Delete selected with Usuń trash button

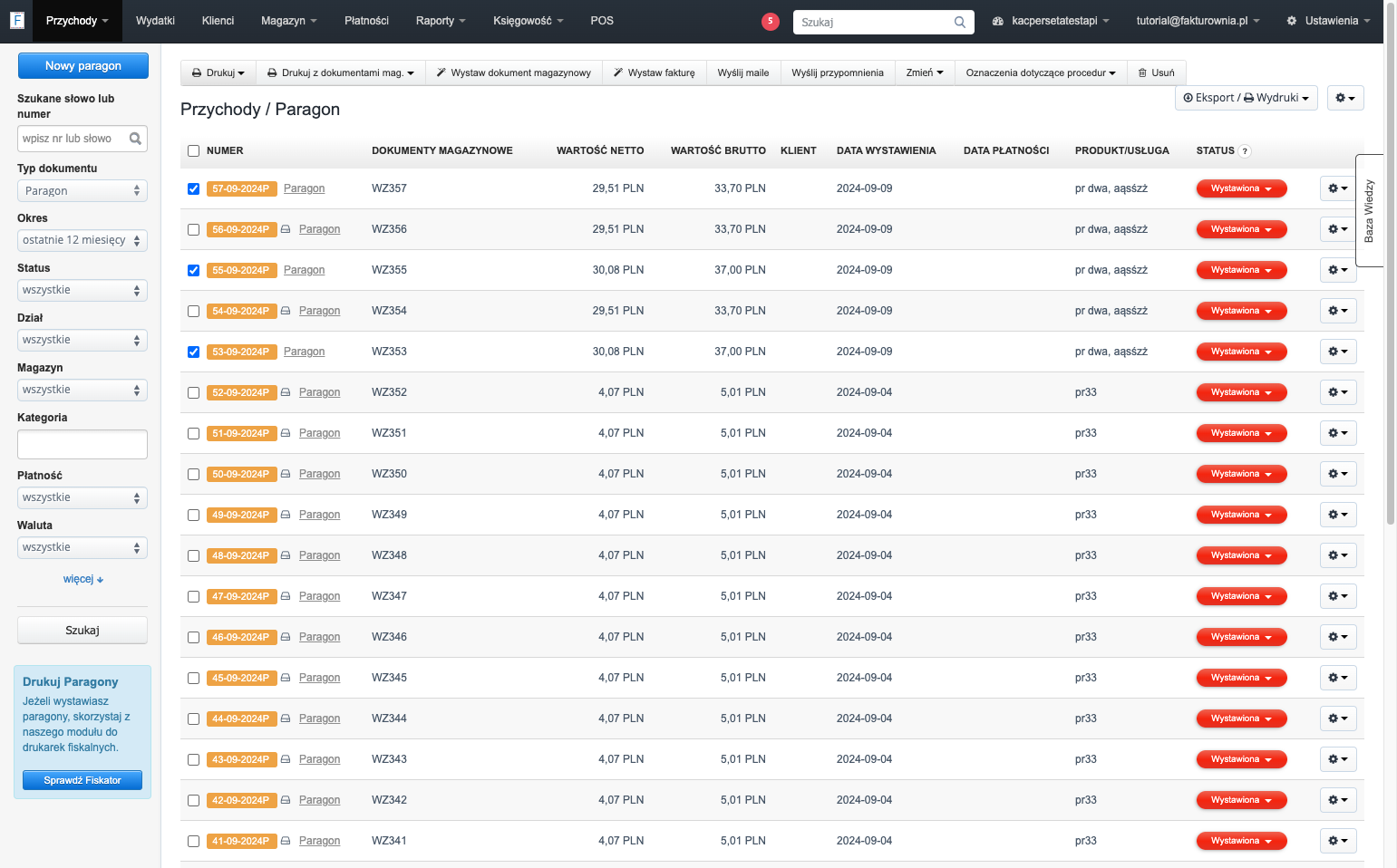(x=1157, y=72)
